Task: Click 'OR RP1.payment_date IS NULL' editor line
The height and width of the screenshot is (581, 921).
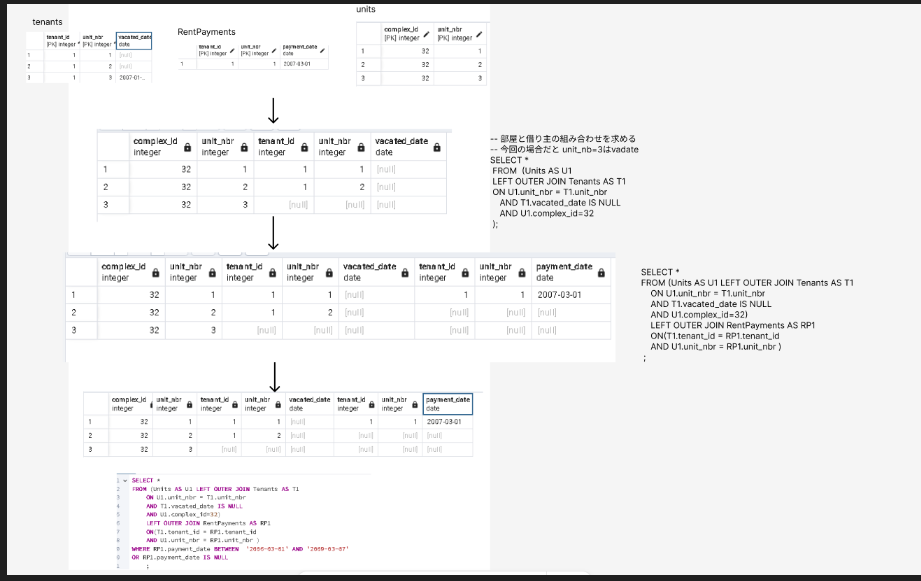Action: pyautogui.click(x=179, y=558)
